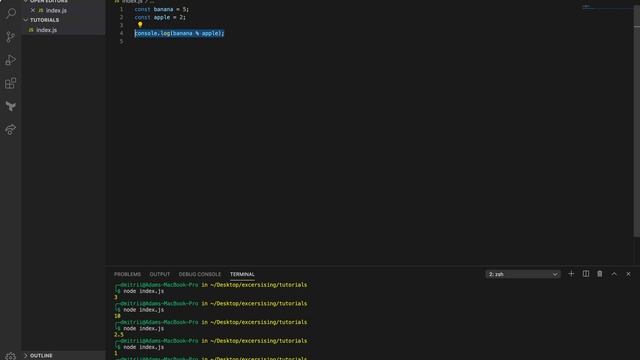
Task: Click the editor minimap
Action: click(x=607, y=7)
